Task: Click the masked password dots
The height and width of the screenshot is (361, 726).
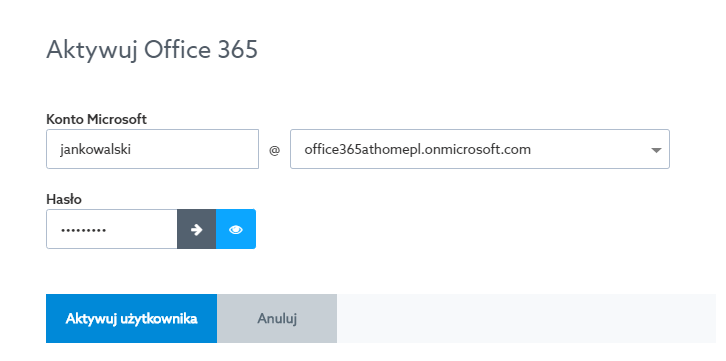Action: click(x=83, y=230)
